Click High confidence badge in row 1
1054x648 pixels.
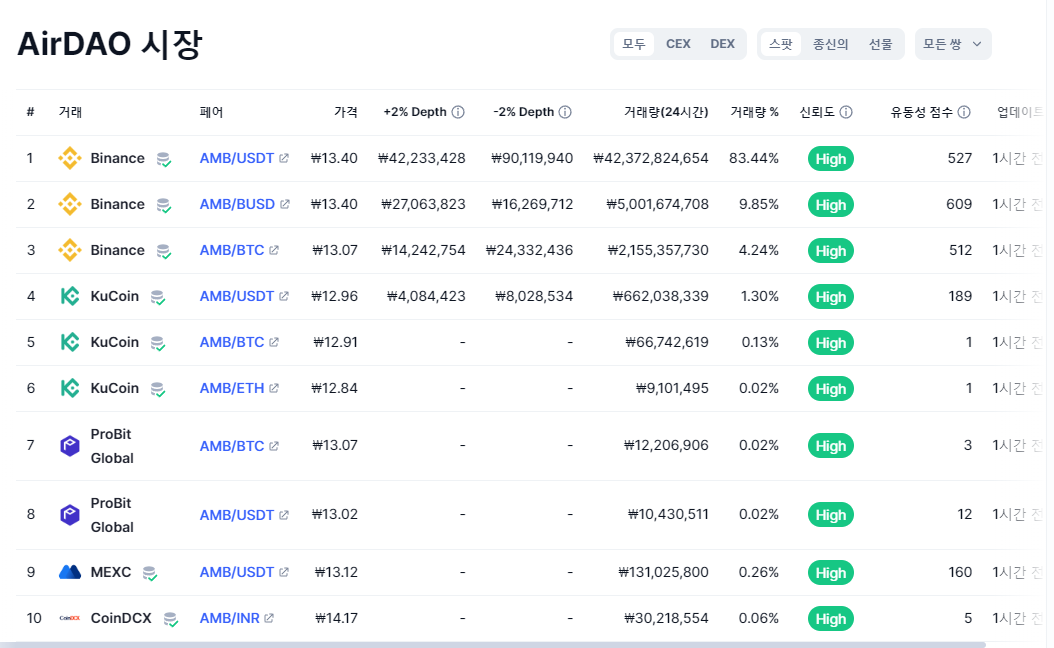831,159
